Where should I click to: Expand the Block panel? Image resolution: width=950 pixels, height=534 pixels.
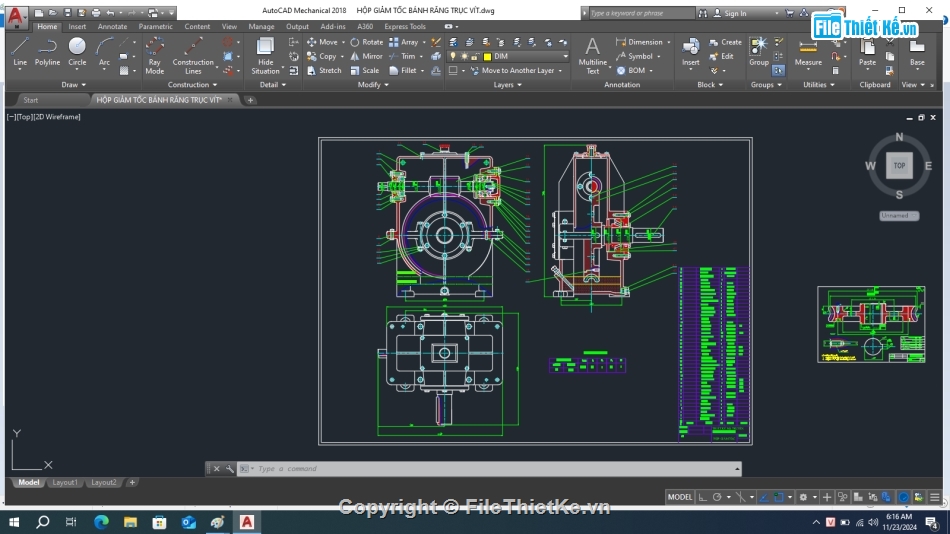[710, 85]
